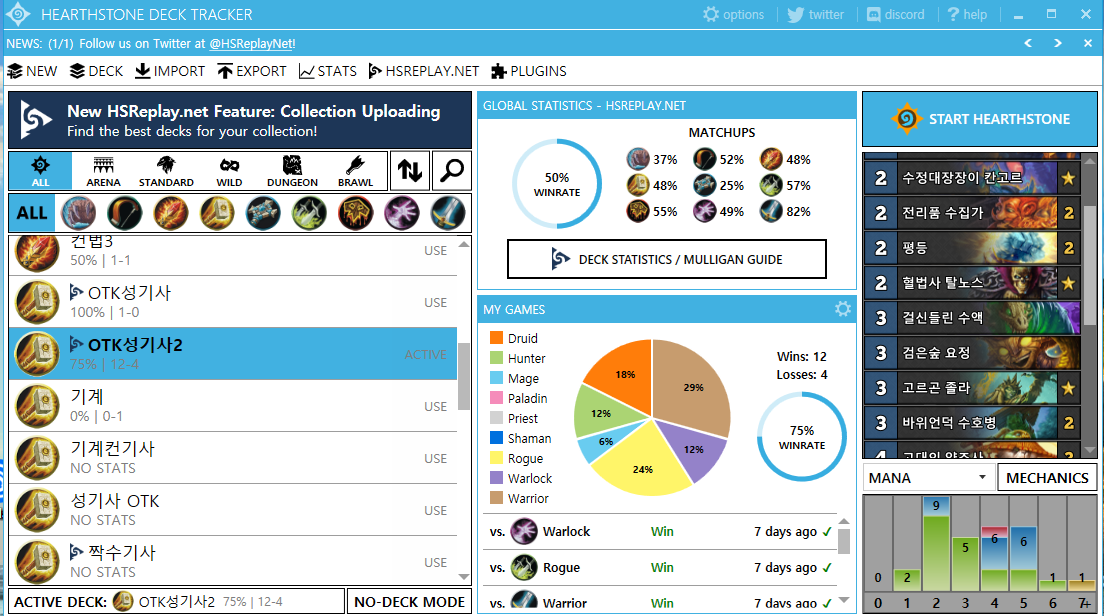
Task: Filter decks by Priest class icon
Action: pyautogui.click(x=263, y=213)
